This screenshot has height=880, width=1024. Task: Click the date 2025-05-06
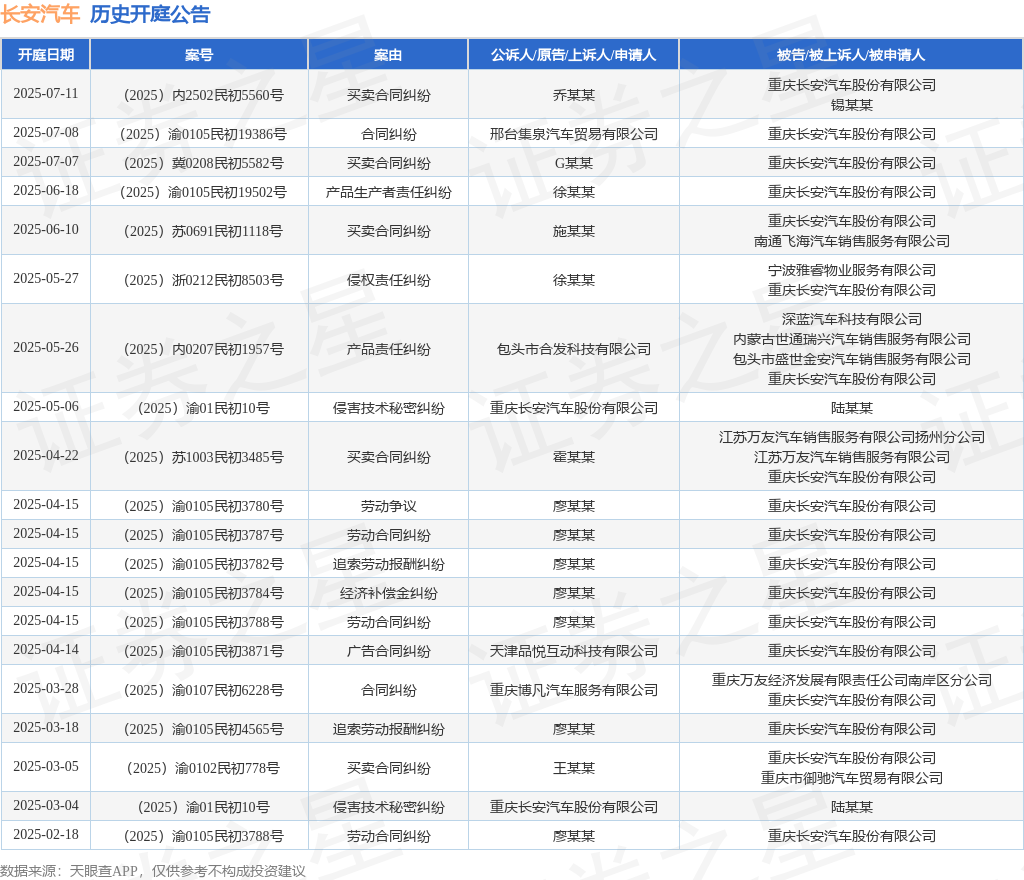(x=46, y=406)
